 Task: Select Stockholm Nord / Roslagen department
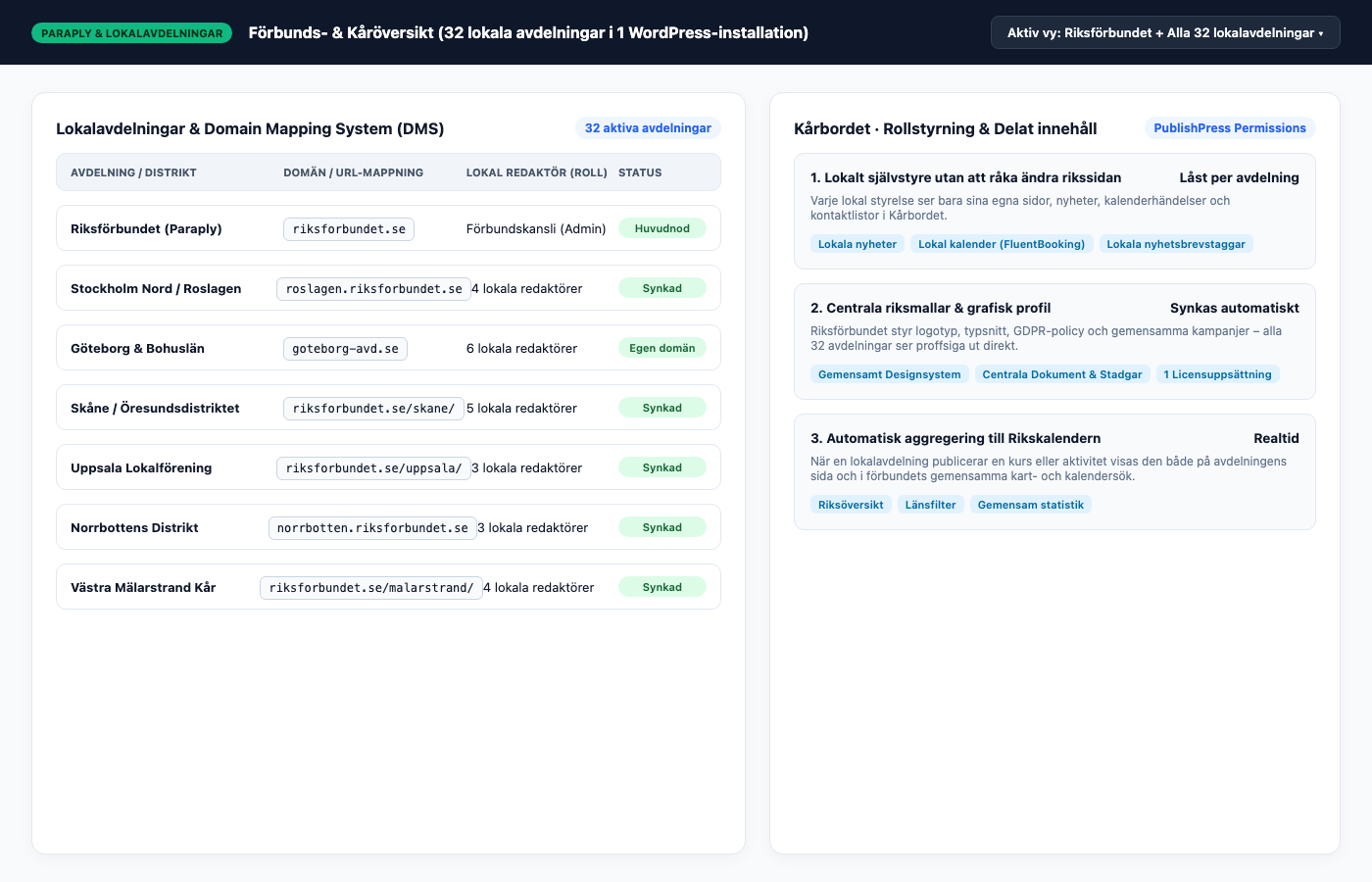[156, 288]
